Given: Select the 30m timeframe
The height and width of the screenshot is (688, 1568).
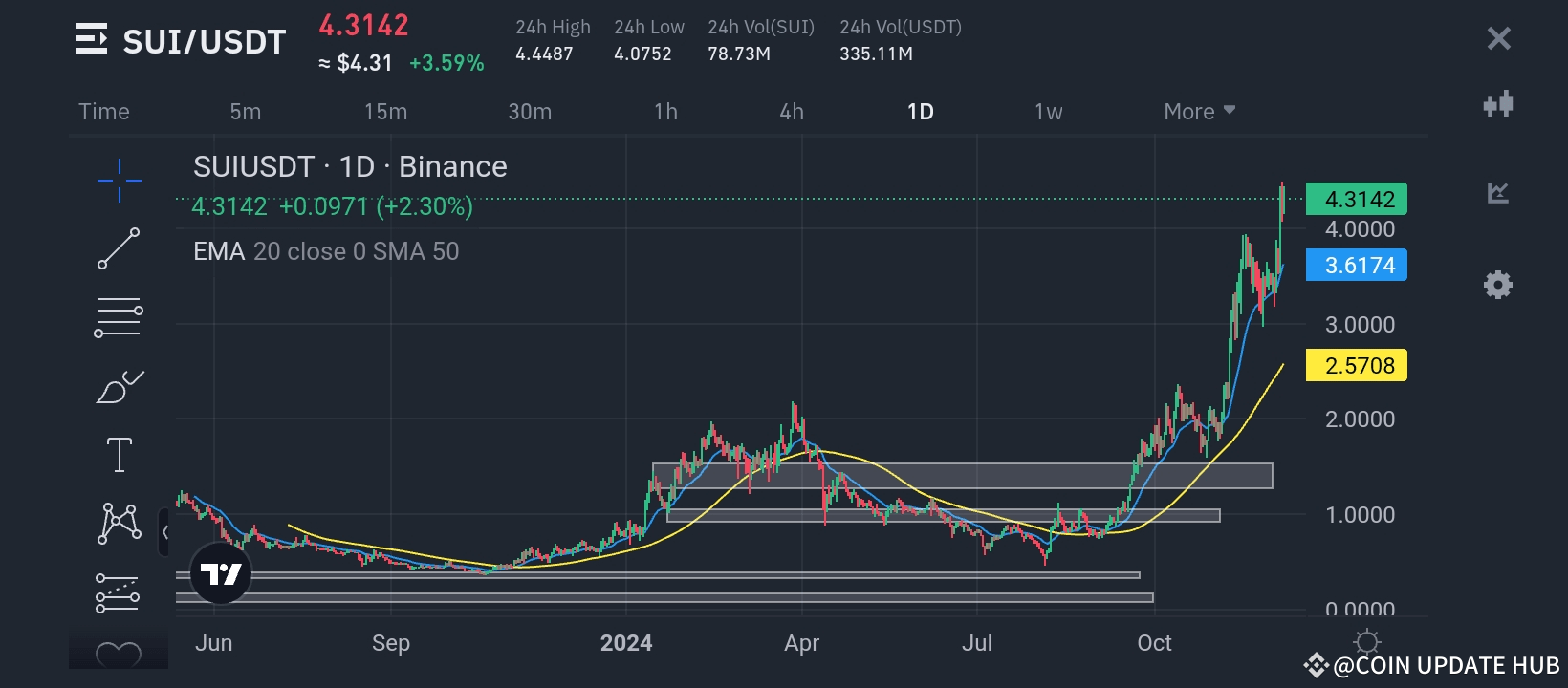Looking at the screenshot, I should coord(530,112).
